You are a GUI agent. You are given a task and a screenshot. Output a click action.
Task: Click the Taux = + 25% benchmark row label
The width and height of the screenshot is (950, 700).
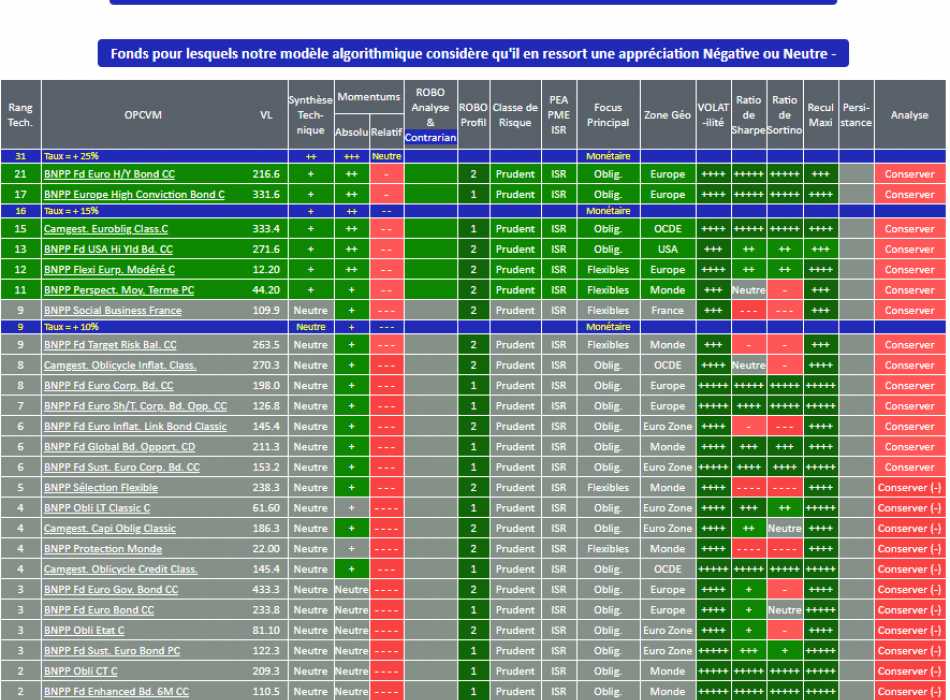click(71, 156)
